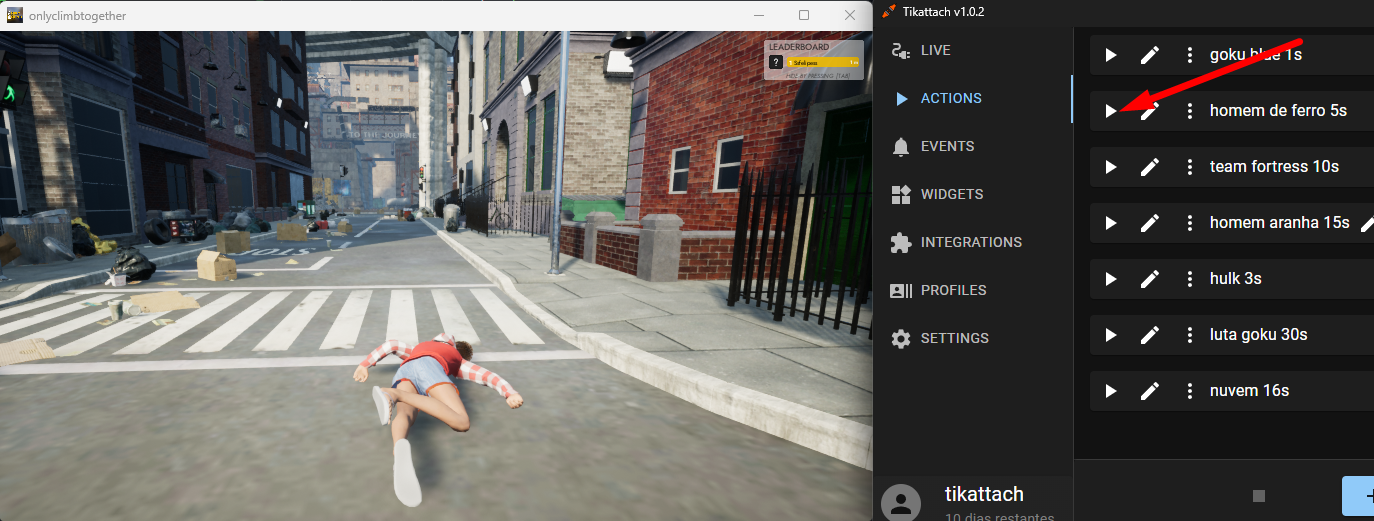Screen dimensions: 1374x521
Task: Select ACTIONS in the Tikattach sidebar
Action: pos(972,98)
